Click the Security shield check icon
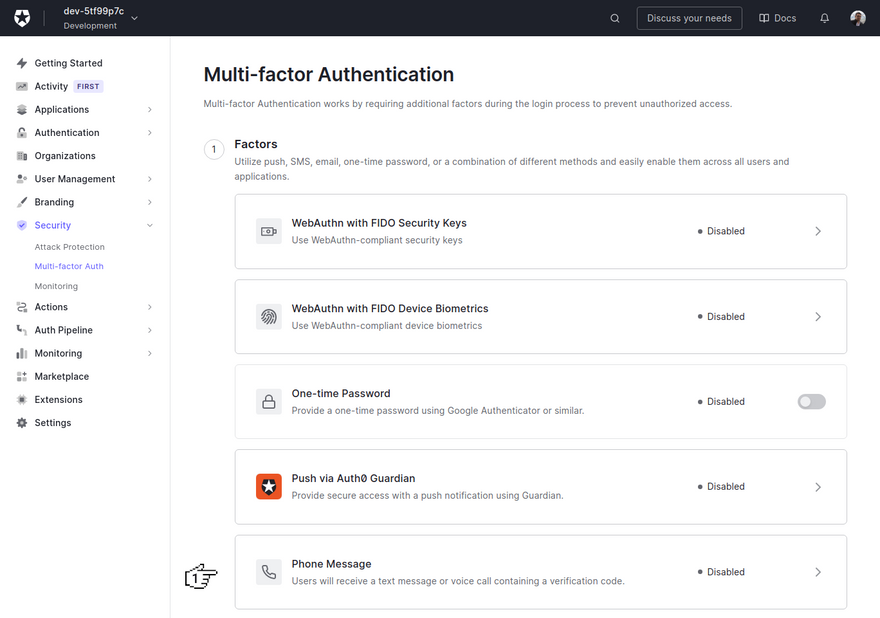Screen dimensions: 880x618 (22, 225)
